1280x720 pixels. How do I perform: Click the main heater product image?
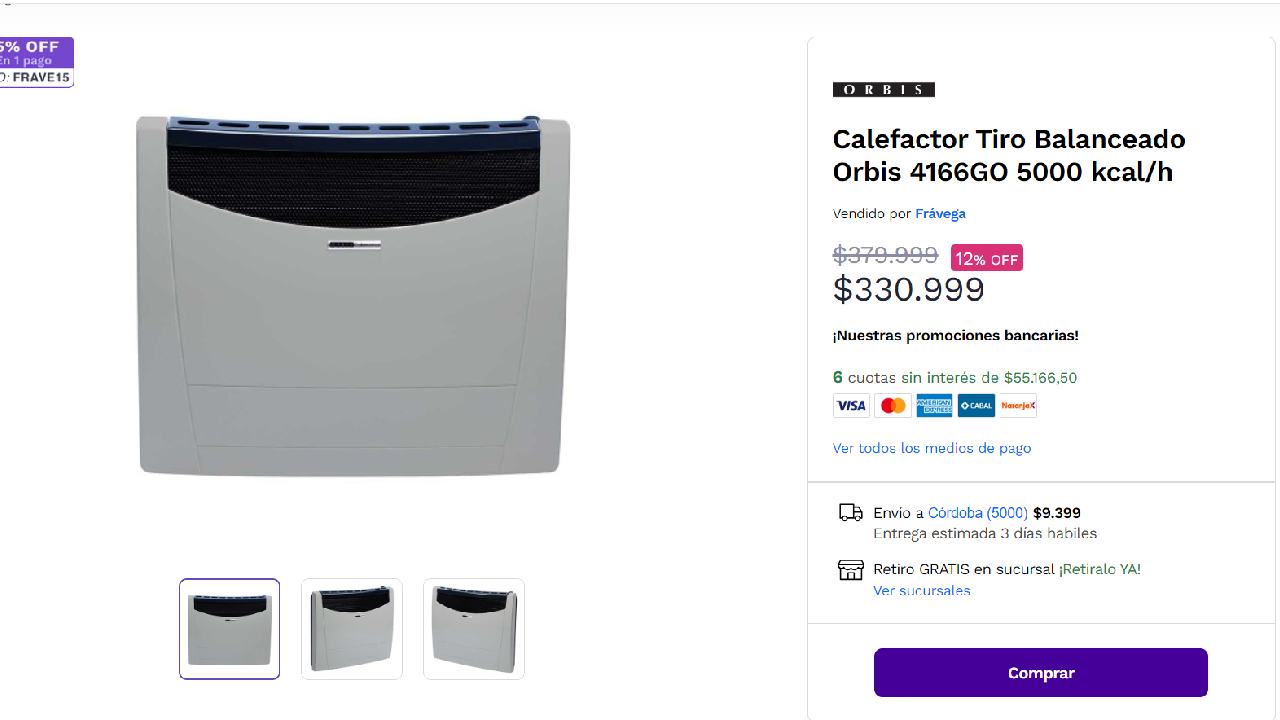coord(354,296)
